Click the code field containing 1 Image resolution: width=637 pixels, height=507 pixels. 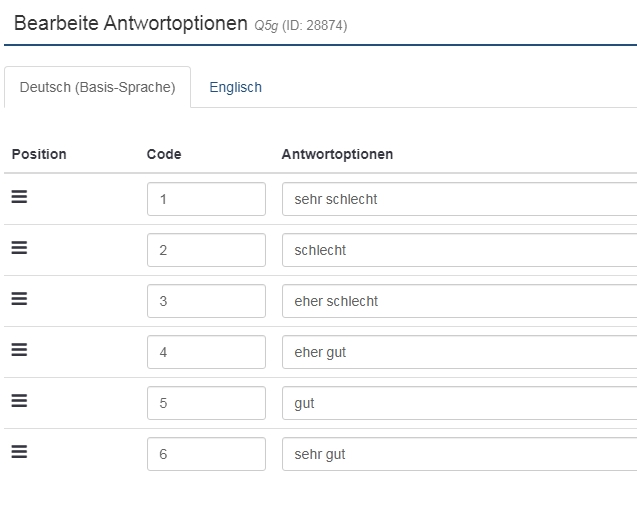206,199
